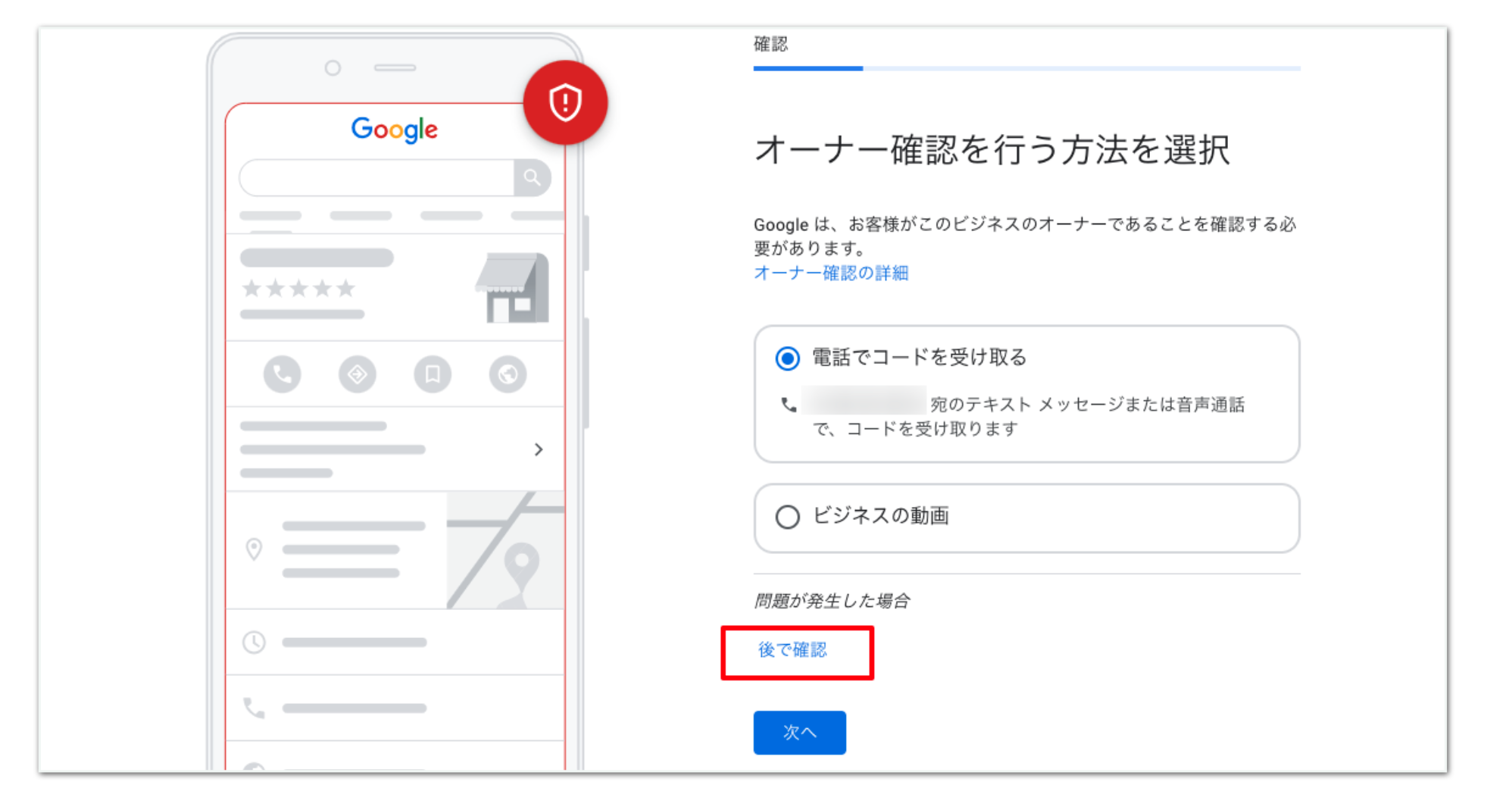Click the storefront illustration icon

tap(512, 287)
